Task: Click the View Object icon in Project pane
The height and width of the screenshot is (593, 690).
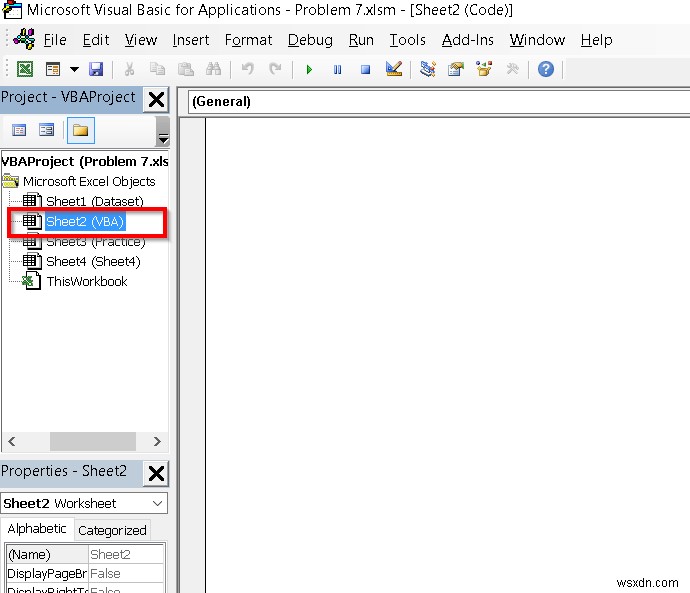Action: pos(46,130)
